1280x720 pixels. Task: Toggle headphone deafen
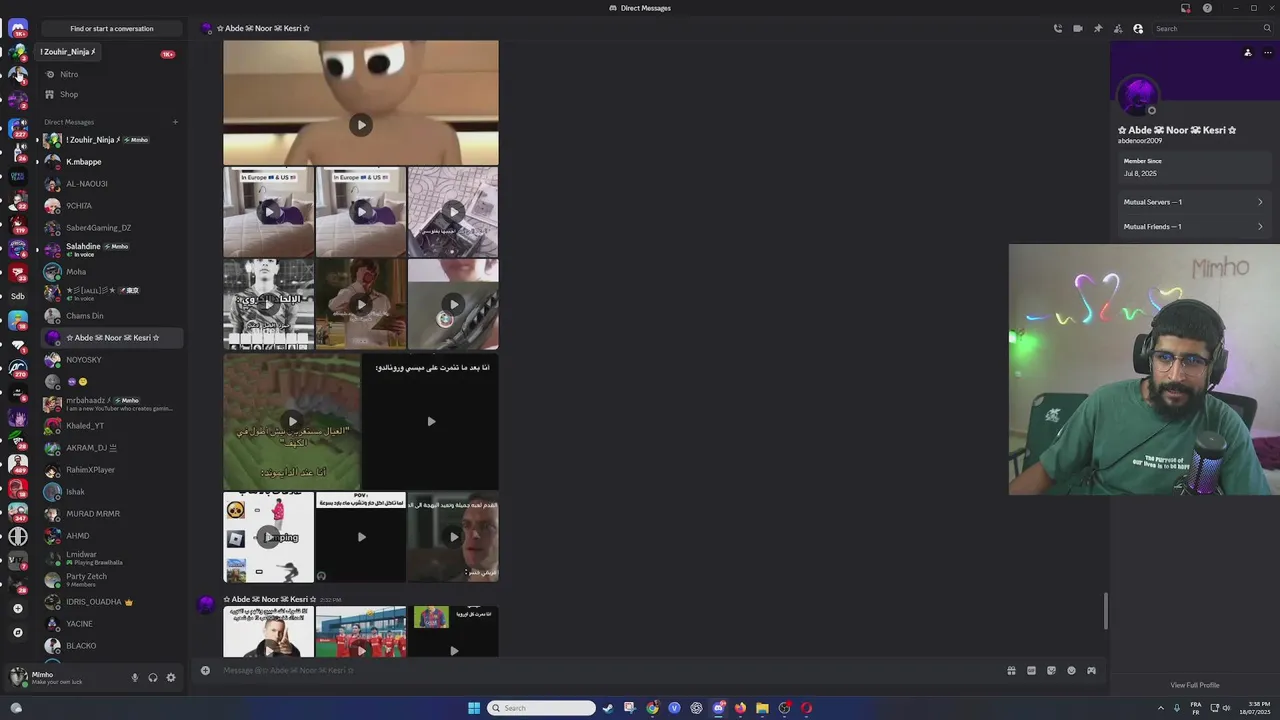point(153,678)
